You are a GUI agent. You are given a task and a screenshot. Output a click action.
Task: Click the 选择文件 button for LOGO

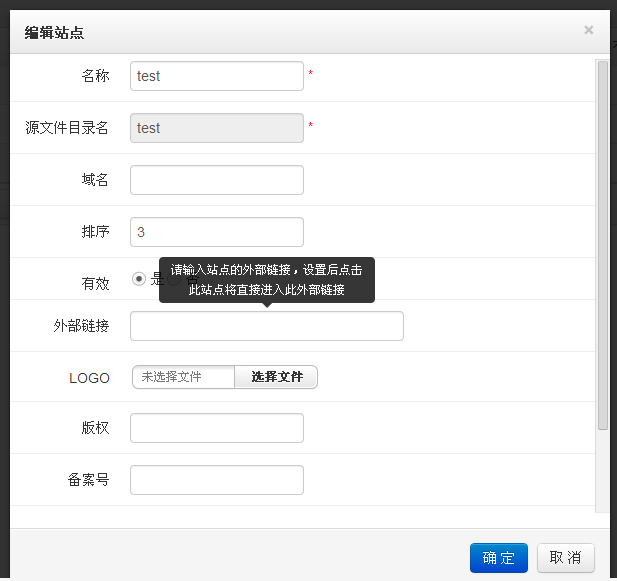pos(276,377)
